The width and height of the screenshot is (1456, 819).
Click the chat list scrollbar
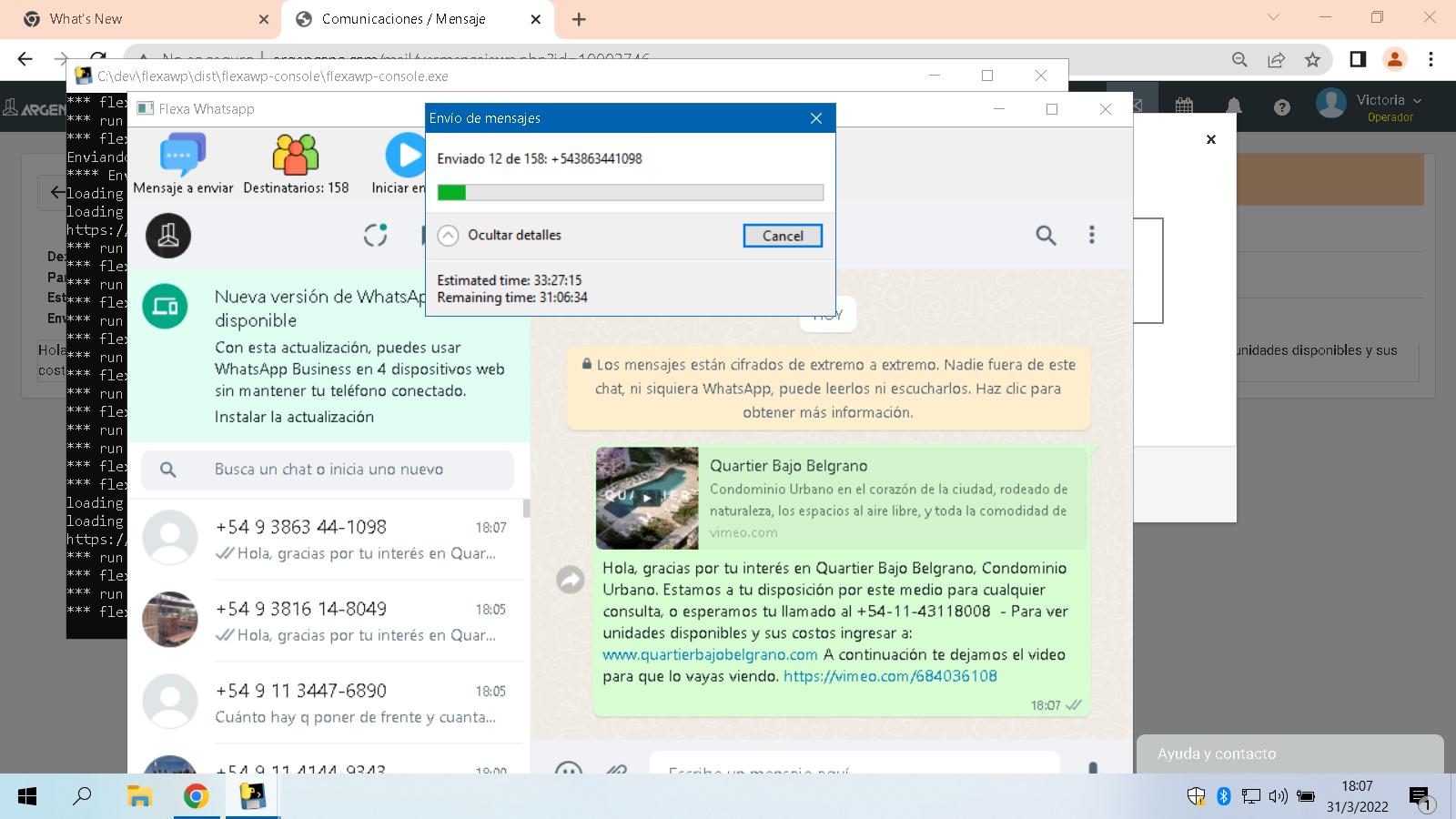527,508
